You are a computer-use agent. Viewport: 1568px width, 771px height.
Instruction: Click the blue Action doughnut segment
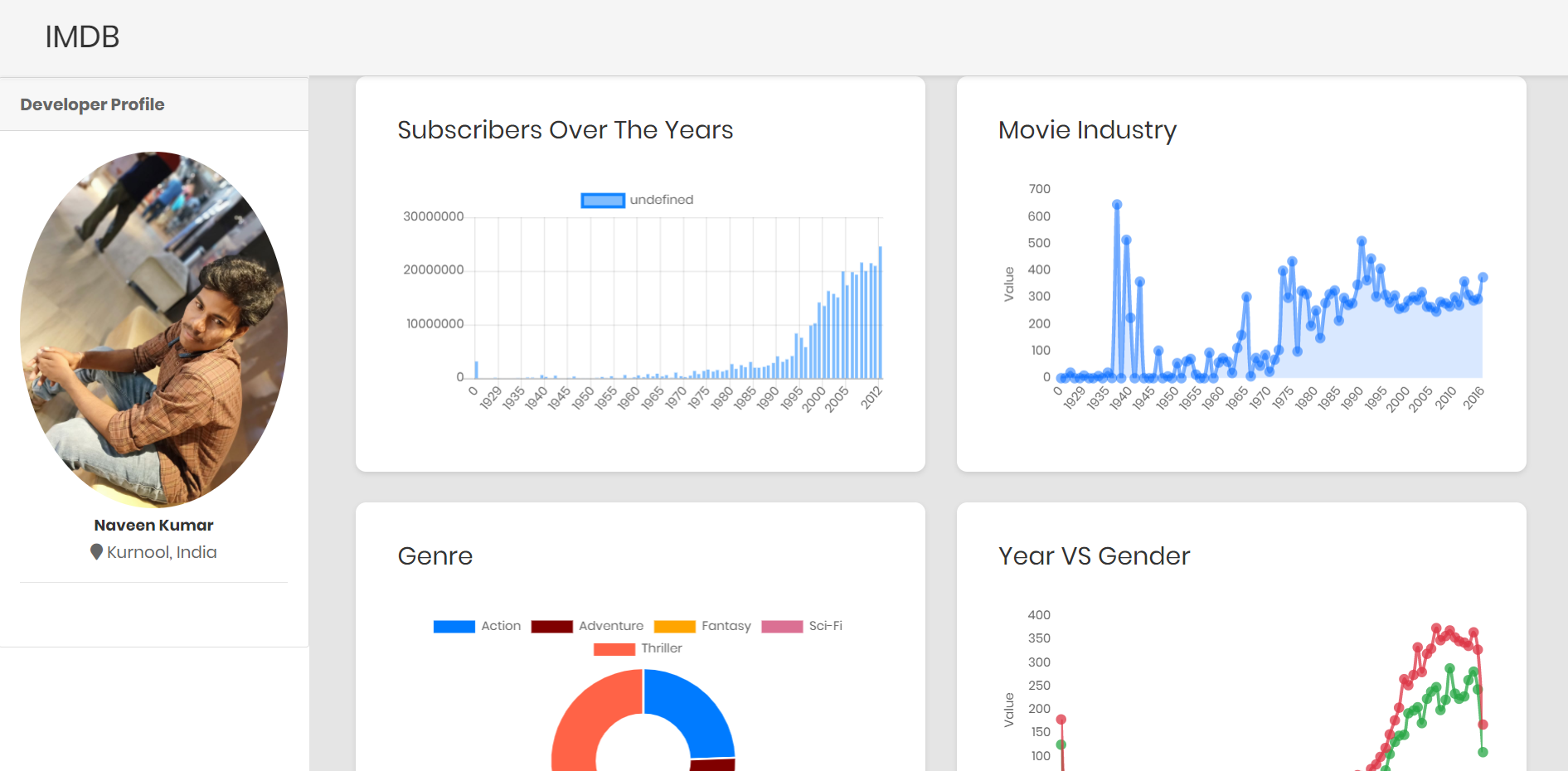click(x=692, y=709)
